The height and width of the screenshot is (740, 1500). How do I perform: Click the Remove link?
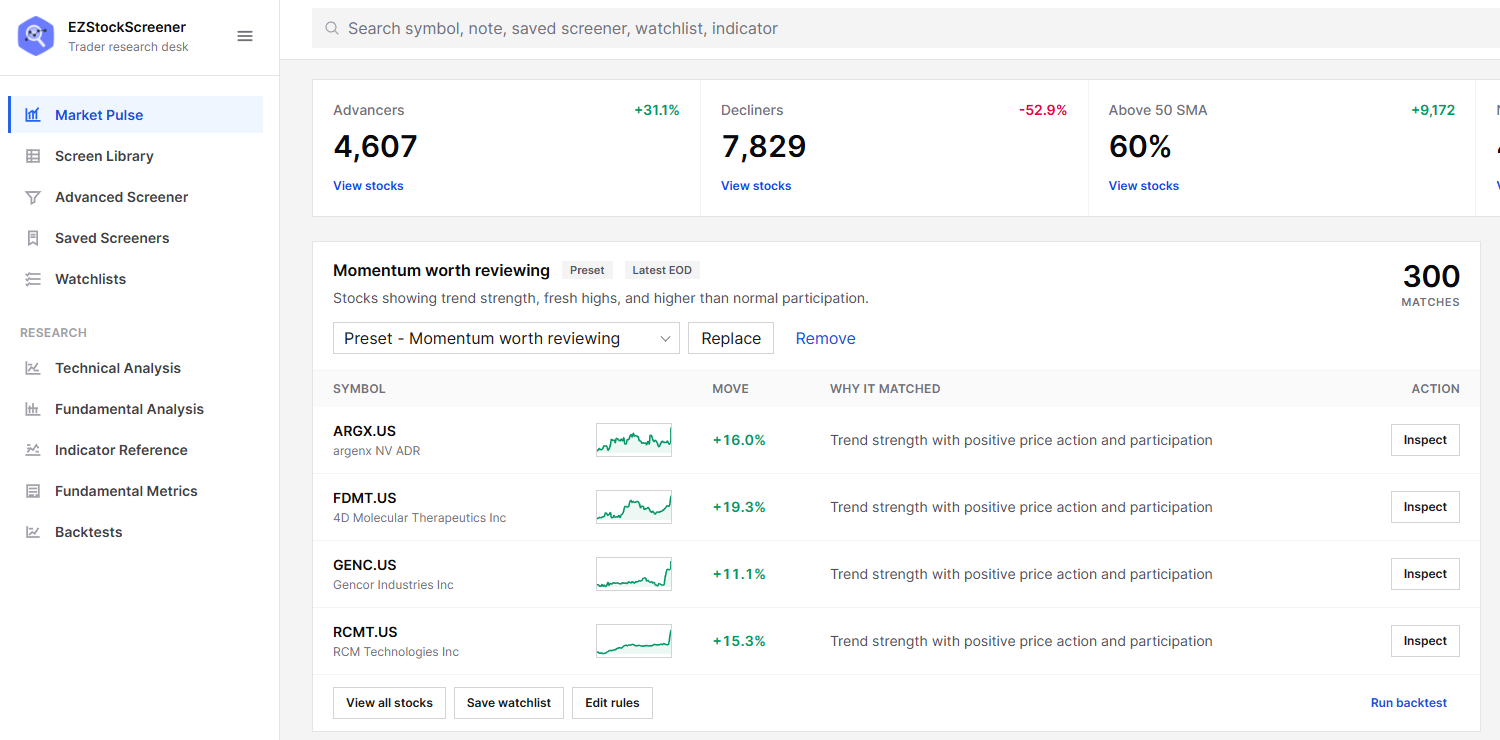click(825, 338)
